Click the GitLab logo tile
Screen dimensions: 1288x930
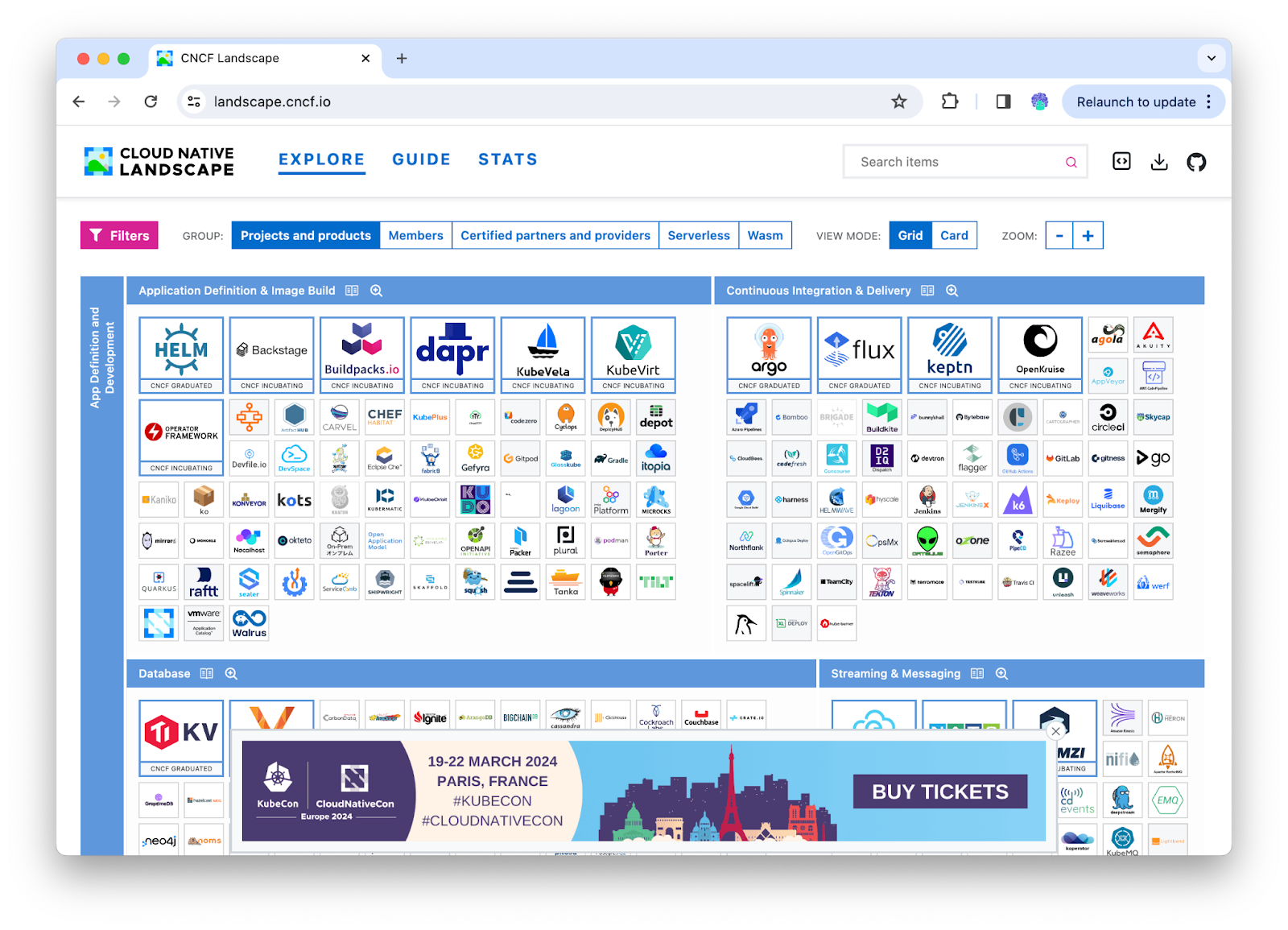[1063, 457]
